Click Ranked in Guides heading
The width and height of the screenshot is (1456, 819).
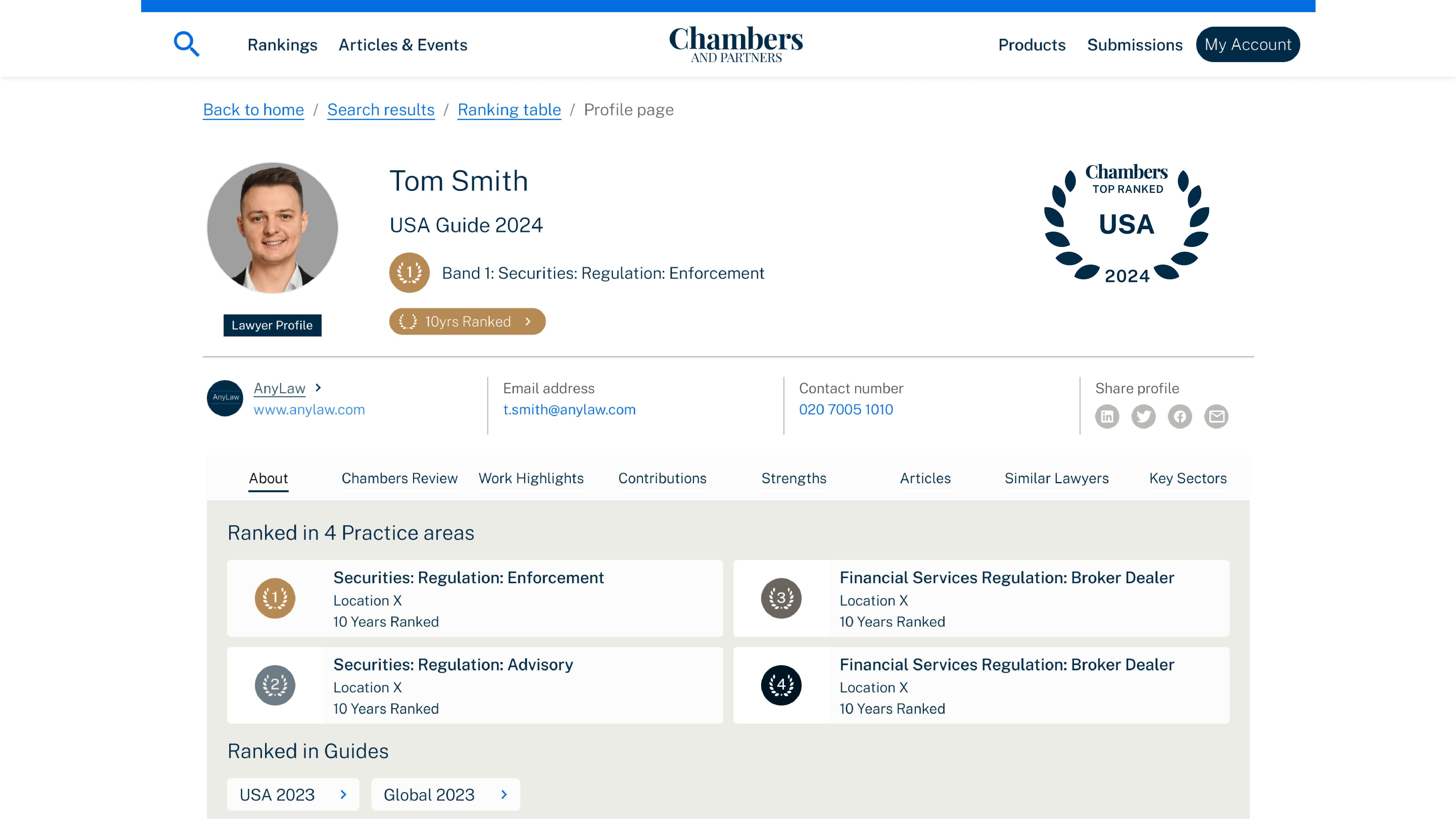pyautogui.click(x=308, y=751)
